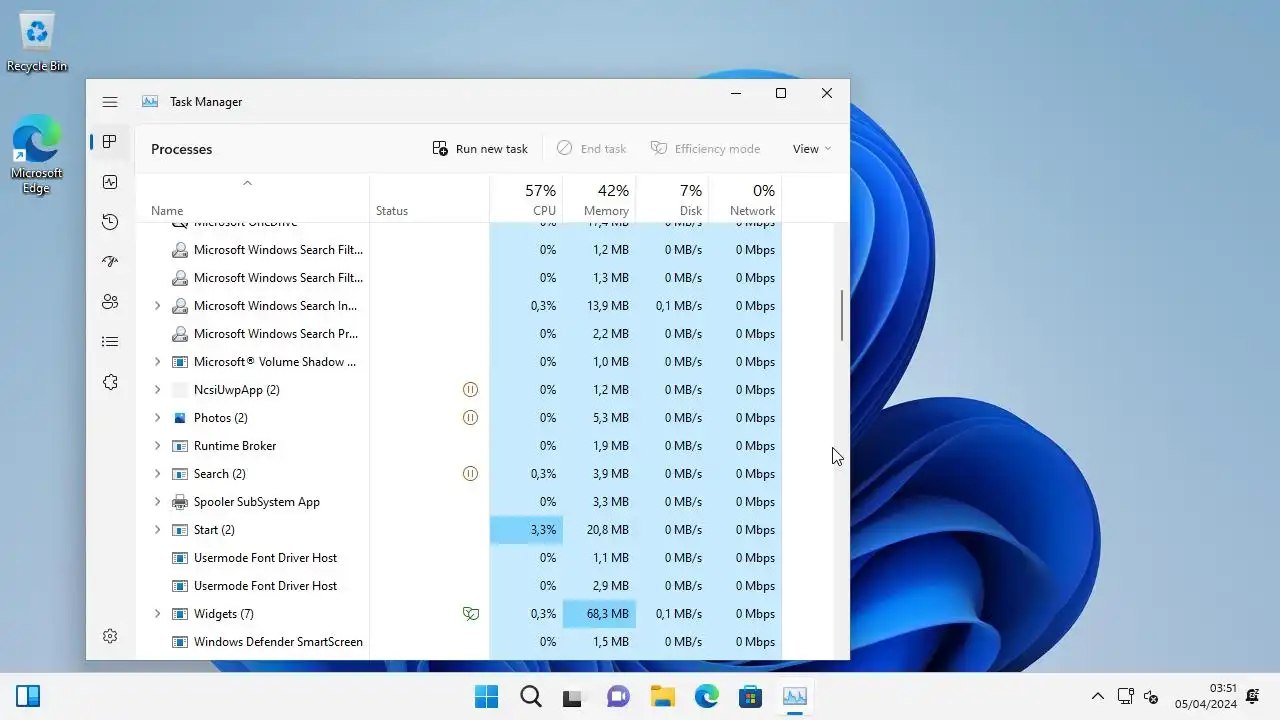Expand the Widgets (7) process group
The image size is (1280, 720).
pyautogui.click(x=157, y=614)
